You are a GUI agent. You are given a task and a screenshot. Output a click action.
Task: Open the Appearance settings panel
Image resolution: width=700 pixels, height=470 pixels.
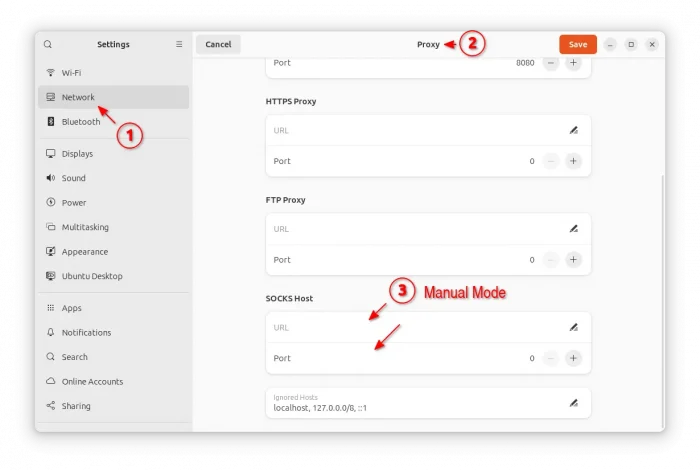84,252
